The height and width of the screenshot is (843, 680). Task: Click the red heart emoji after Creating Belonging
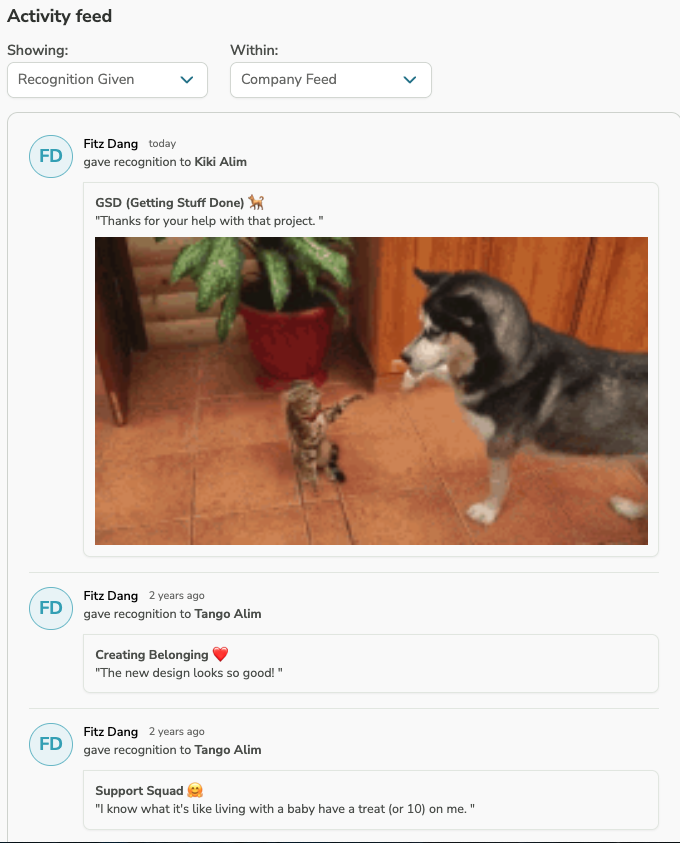point(220,654)
